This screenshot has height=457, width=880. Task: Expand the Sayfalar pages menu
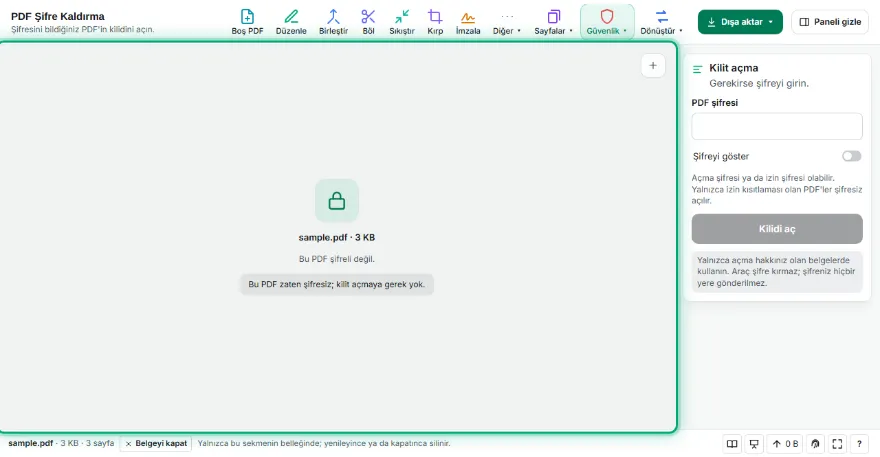553,22
